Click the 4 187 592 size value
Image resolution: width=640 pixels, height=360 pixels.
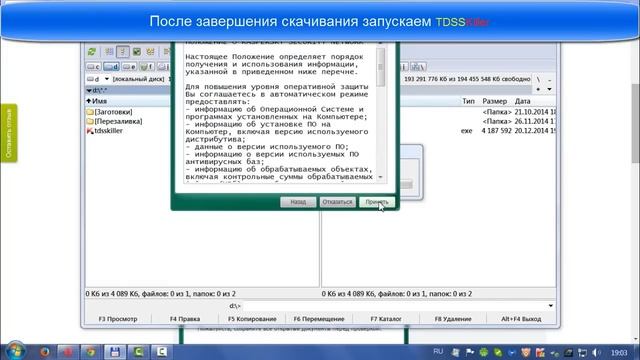coord(496,131)
